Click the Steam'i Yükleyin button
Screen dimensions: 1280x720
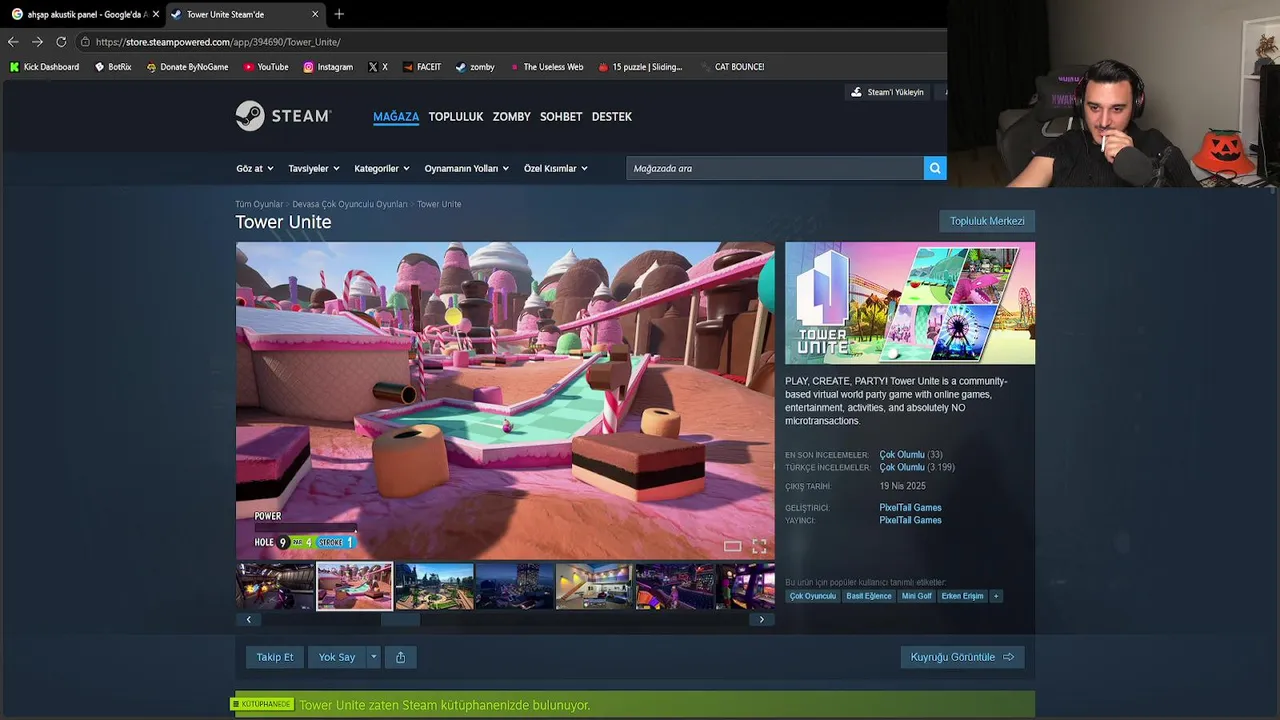[887, 92]
